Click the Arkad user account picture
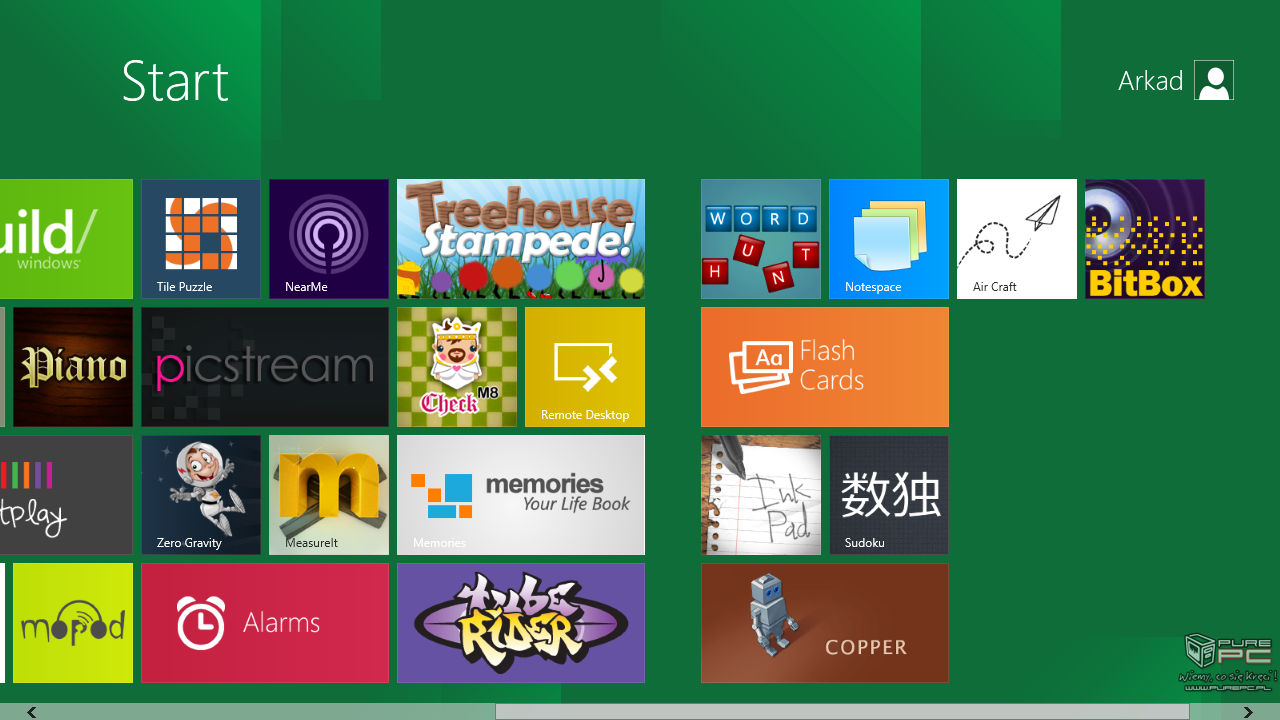This screenshot has width=1280, height=720. coord(1214,81)
